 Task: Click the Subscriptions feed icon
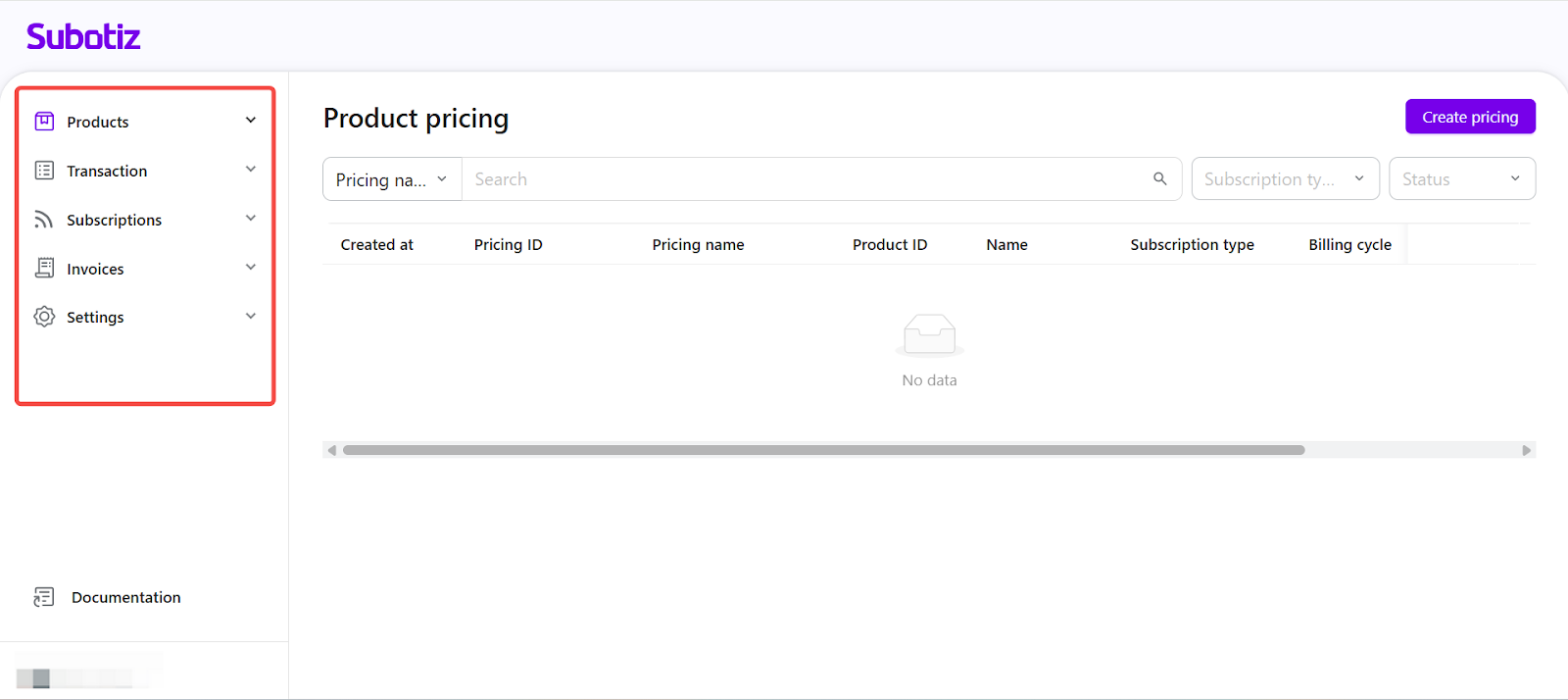coord(44,220)
